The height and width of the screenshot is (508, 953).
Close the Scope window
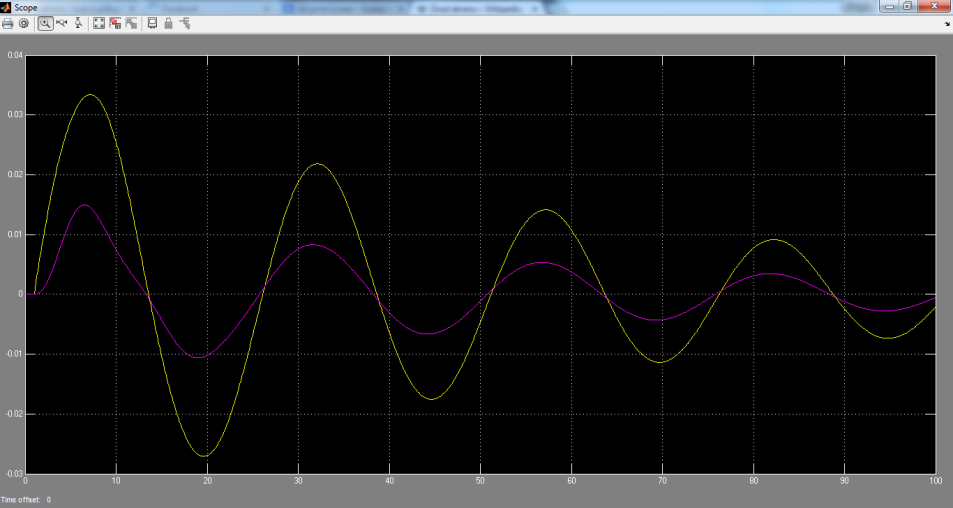tap(934, 6)
